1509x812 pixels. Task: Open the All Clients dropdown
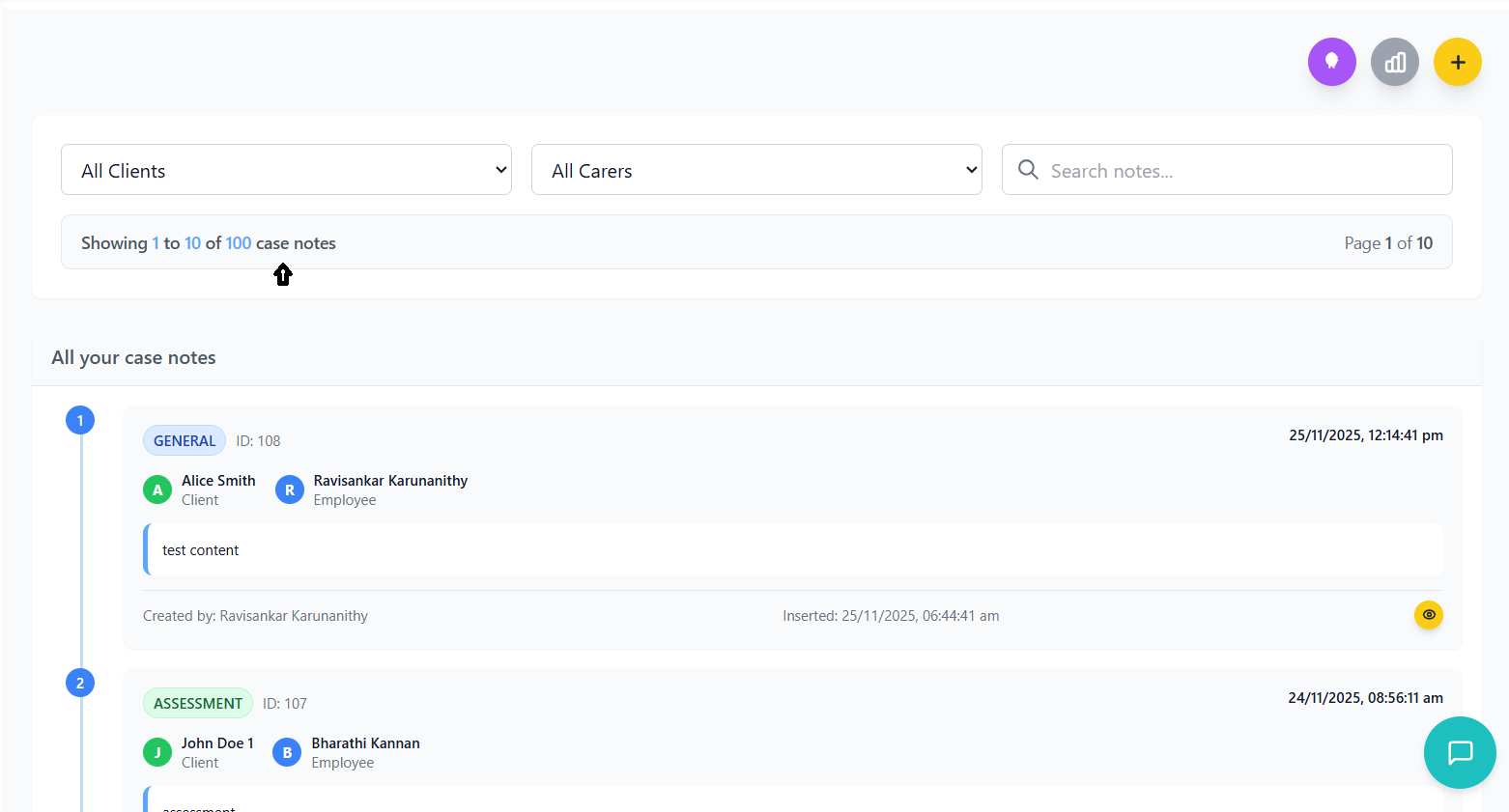286,170
